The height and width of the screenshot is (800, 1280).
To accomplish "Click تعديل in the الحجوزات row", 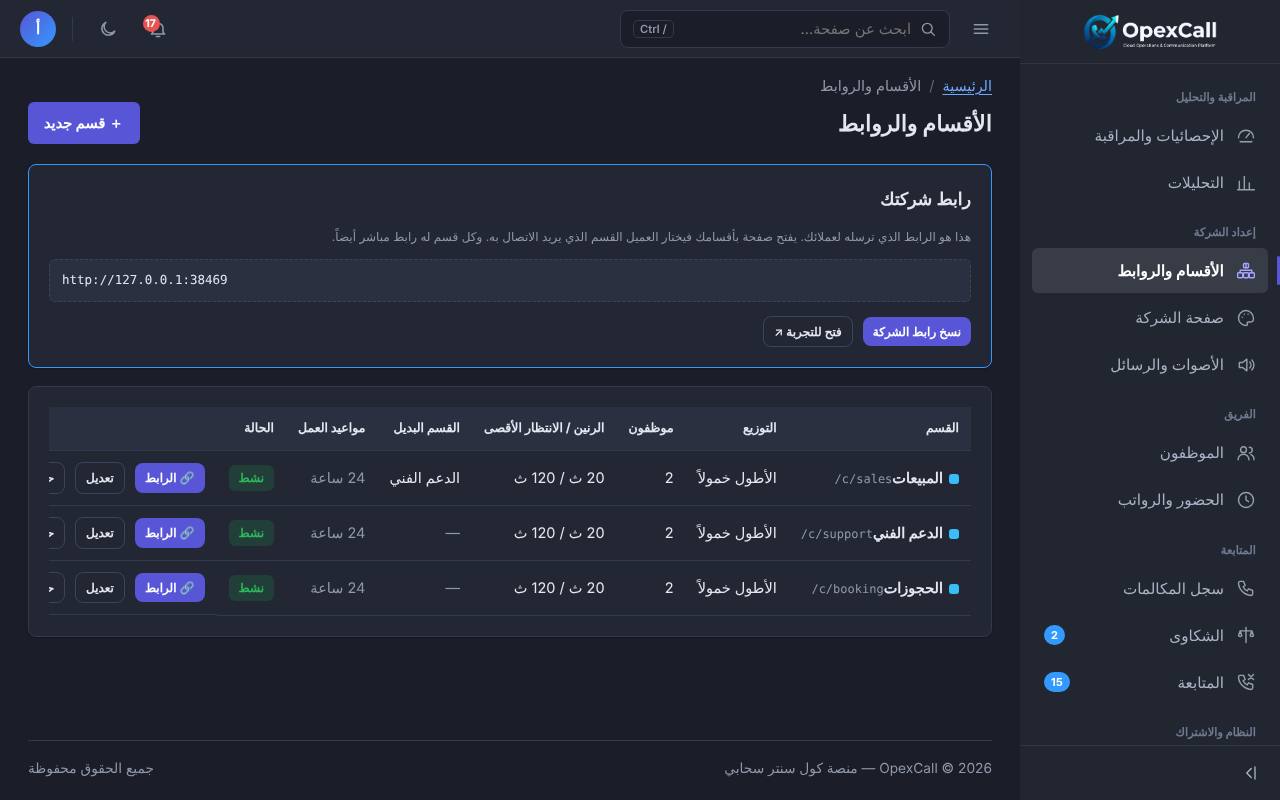I will 100,588.
